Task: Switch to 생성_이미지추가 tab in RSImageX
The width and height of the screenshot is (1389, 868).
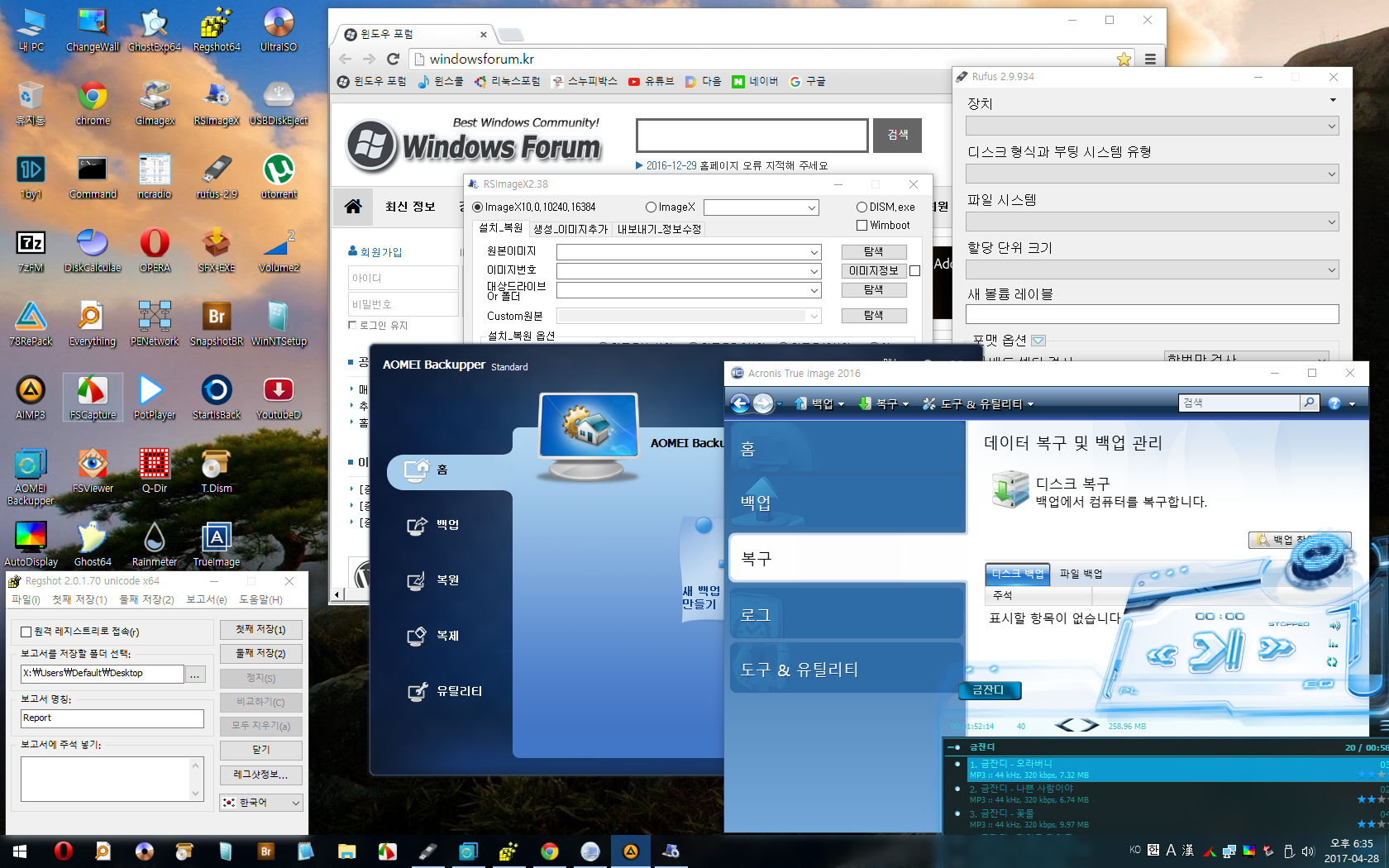Action: [570, 229]
